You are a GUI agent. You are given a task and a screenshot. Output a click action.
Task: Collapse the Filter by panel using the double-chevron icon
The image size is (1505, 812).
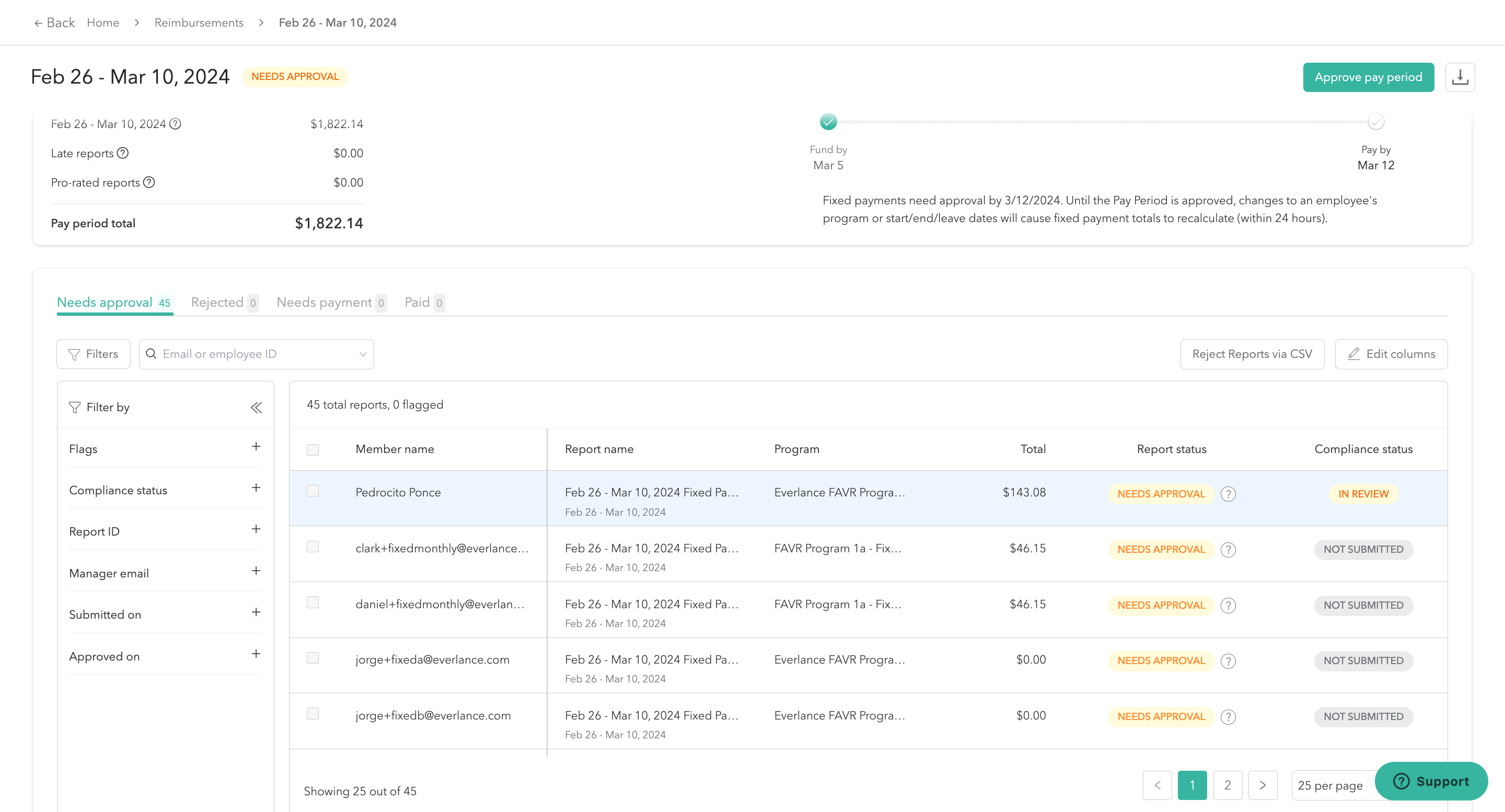[x=256, y=407]
